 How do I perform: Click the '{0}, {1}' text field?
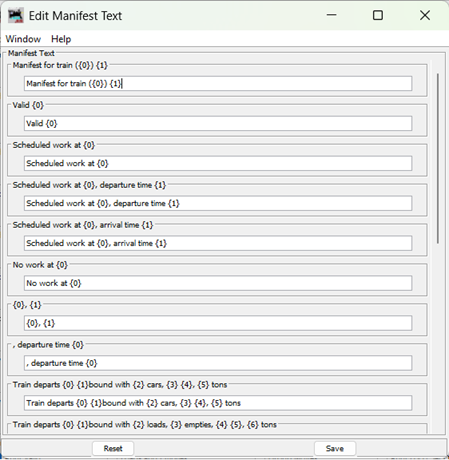218,323
